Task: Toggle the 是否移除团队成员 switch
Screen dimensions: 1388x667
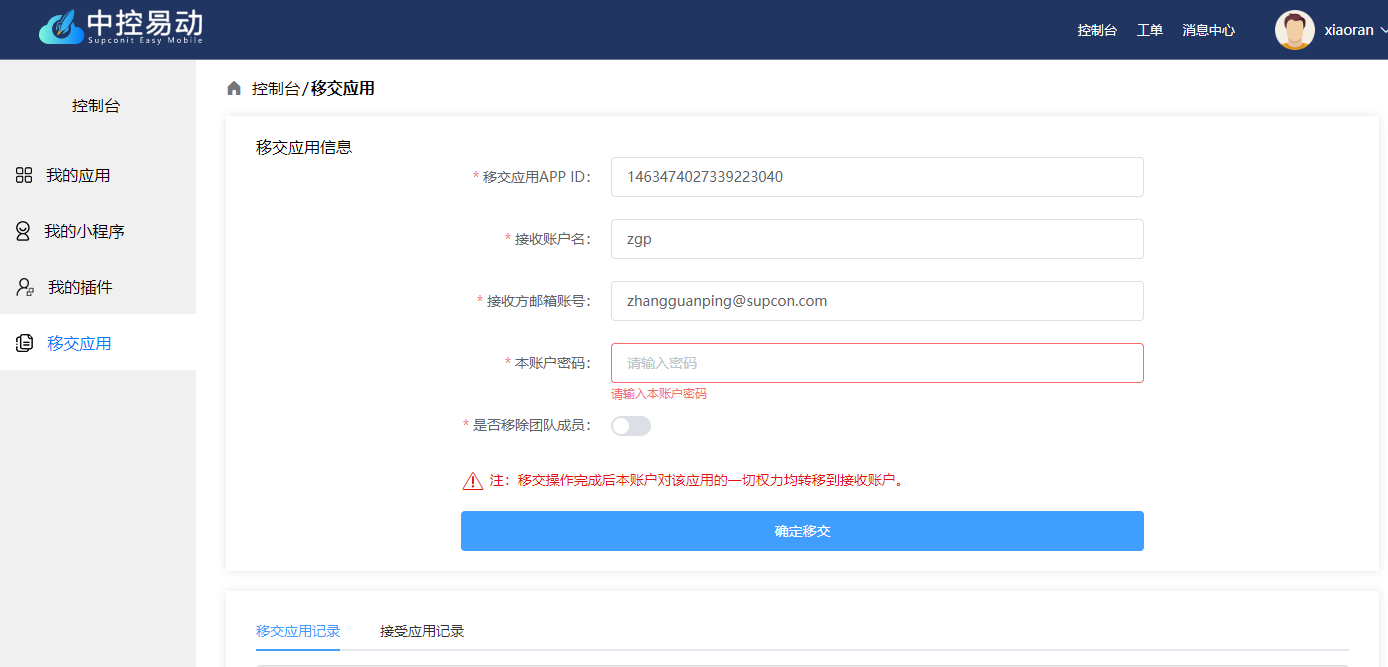Action: [x=631, y=426]
